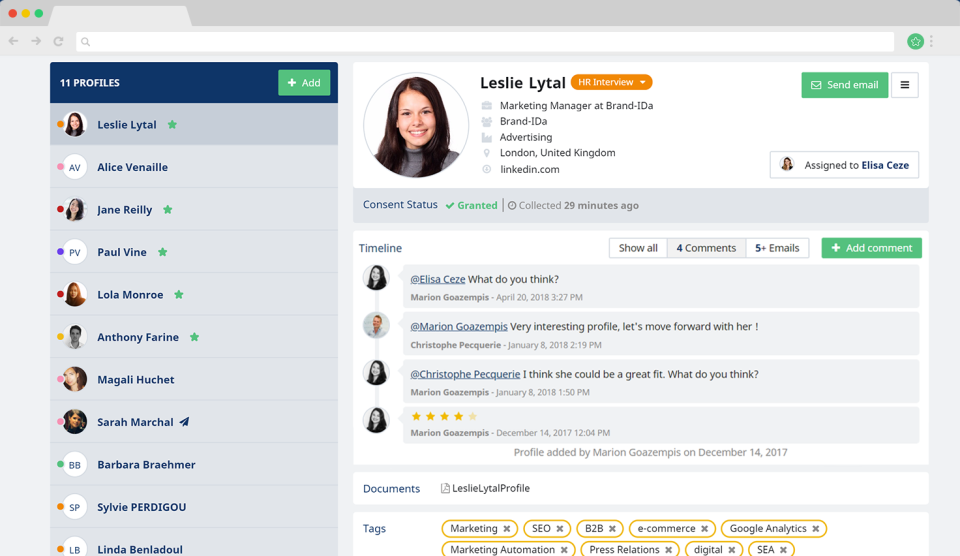
Task: Click the four-star rating in timeline
Action: (444, 416)
